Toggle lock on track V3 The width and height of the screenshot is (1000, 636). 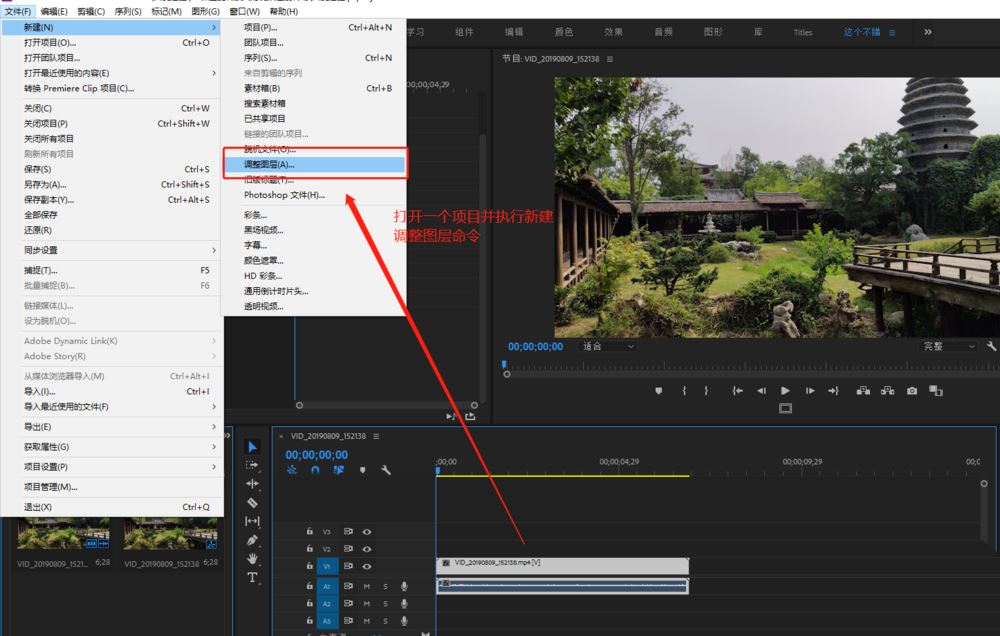[x=309, y=531]
